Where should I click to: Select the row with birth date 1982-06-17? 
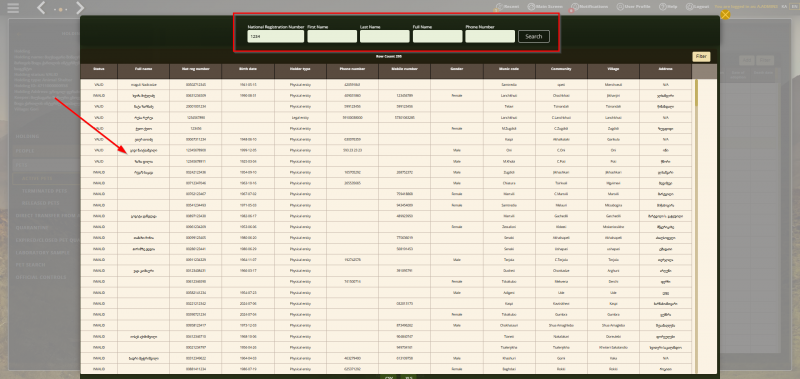click(386, 216)
